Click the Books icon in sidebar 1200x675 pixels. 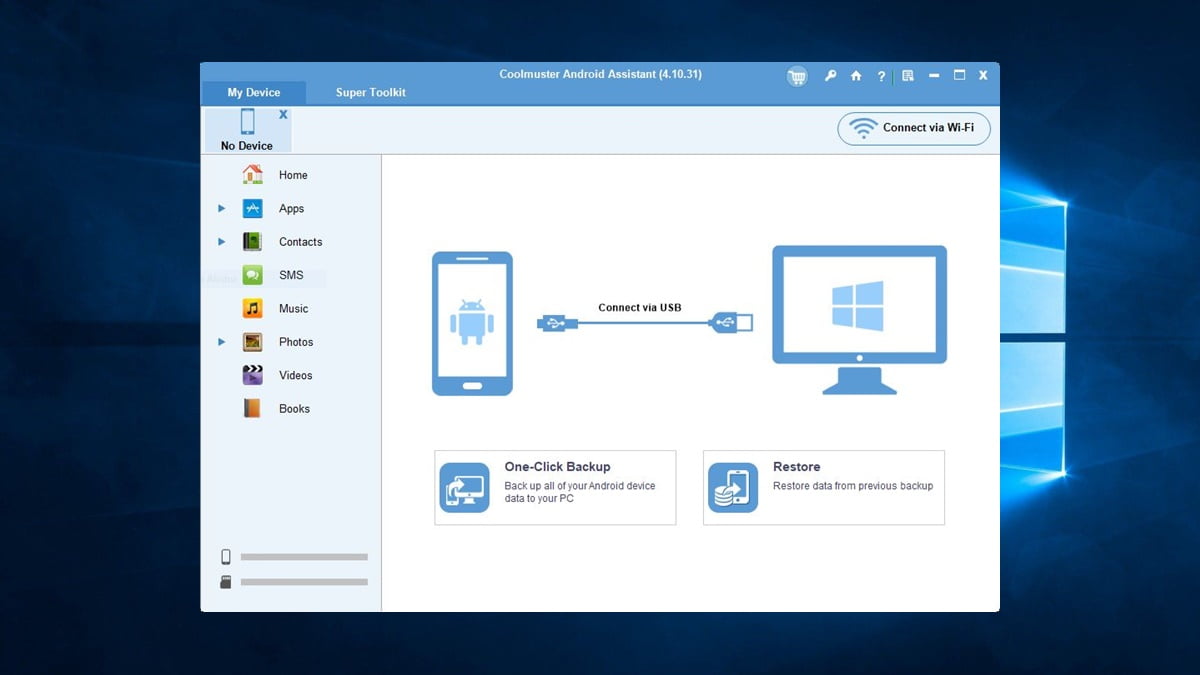pyautogui.click(x=253, y=409)
